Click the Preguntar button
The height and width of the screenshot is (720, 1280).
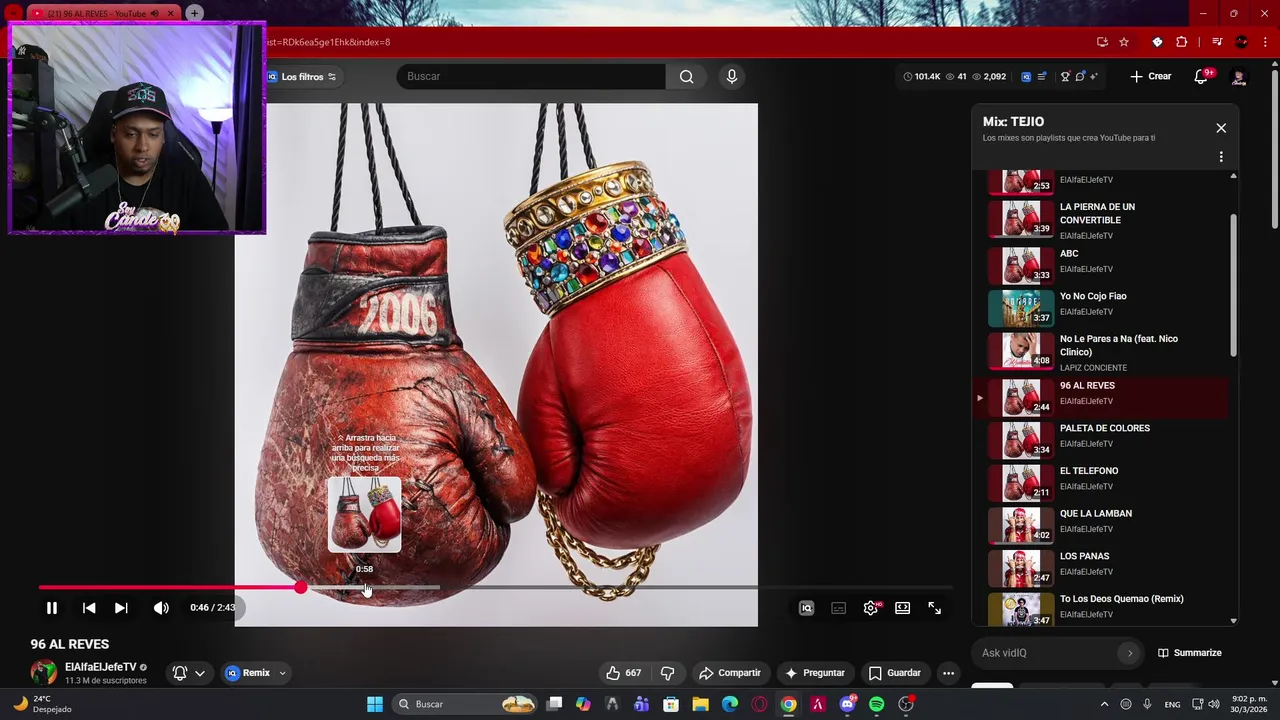(x=815, y=673)
